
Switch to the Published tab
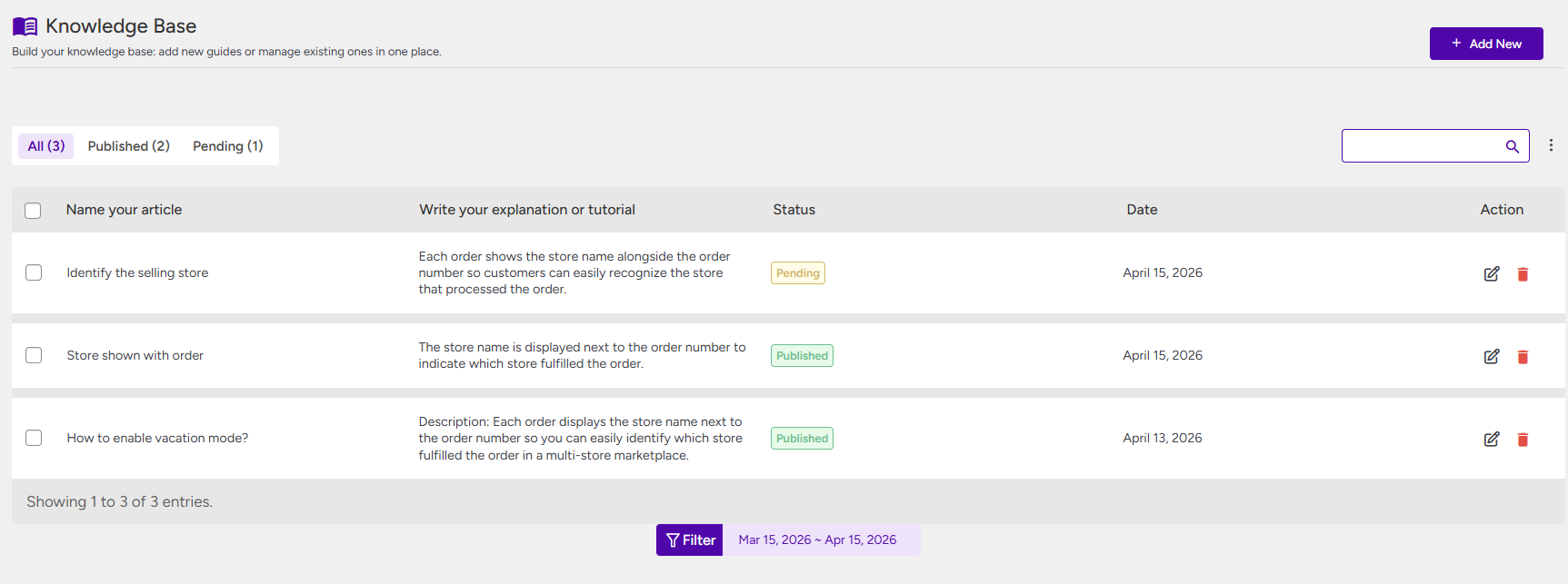point(128,146)
